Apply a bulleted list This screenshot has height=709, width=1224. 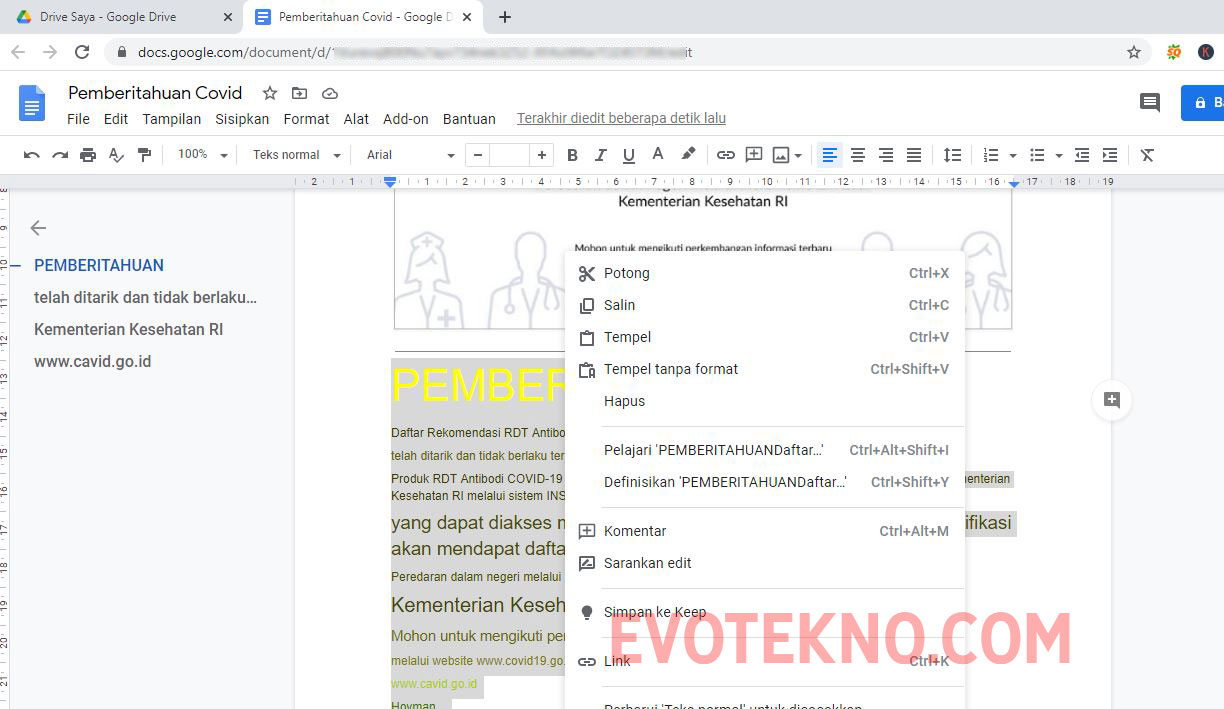[x=1037, y=155]
